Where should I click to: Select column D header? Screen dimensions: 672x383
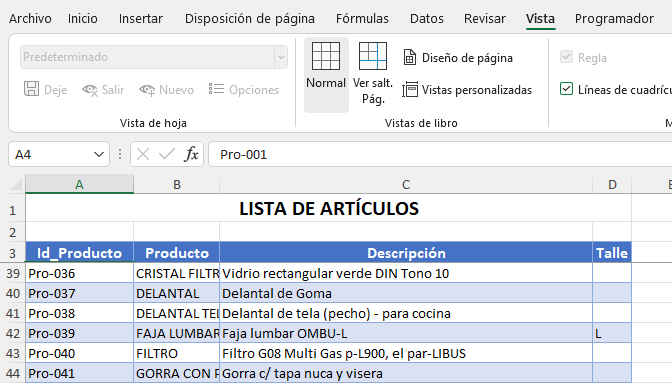[612, 185]
